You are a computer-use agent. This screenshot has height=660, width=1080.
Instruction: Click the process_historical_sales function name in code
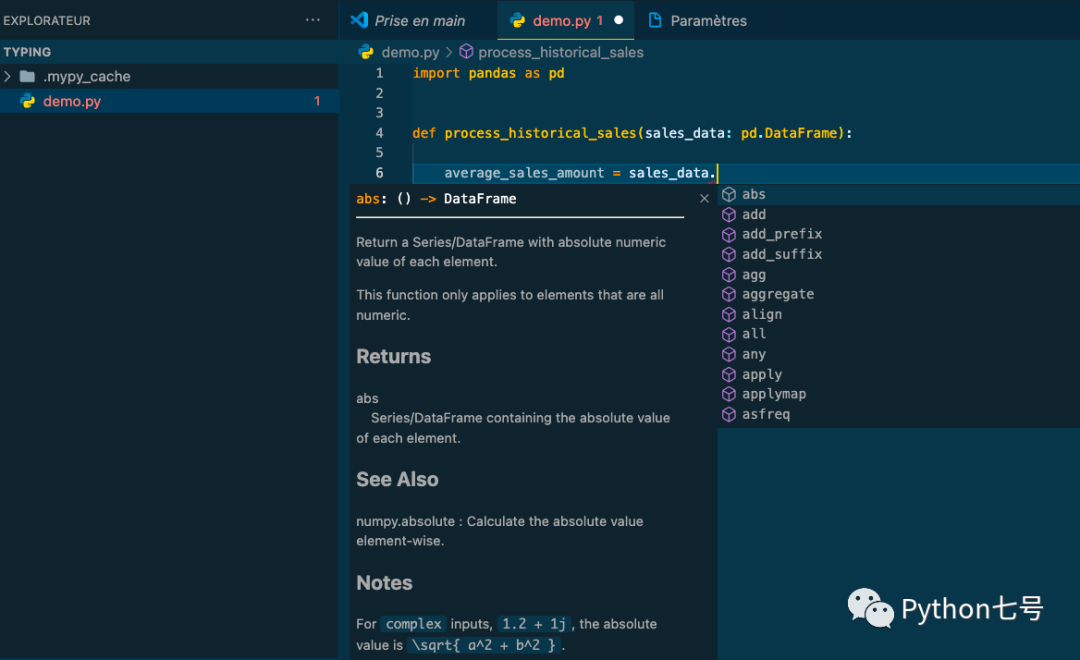point(540,133)
